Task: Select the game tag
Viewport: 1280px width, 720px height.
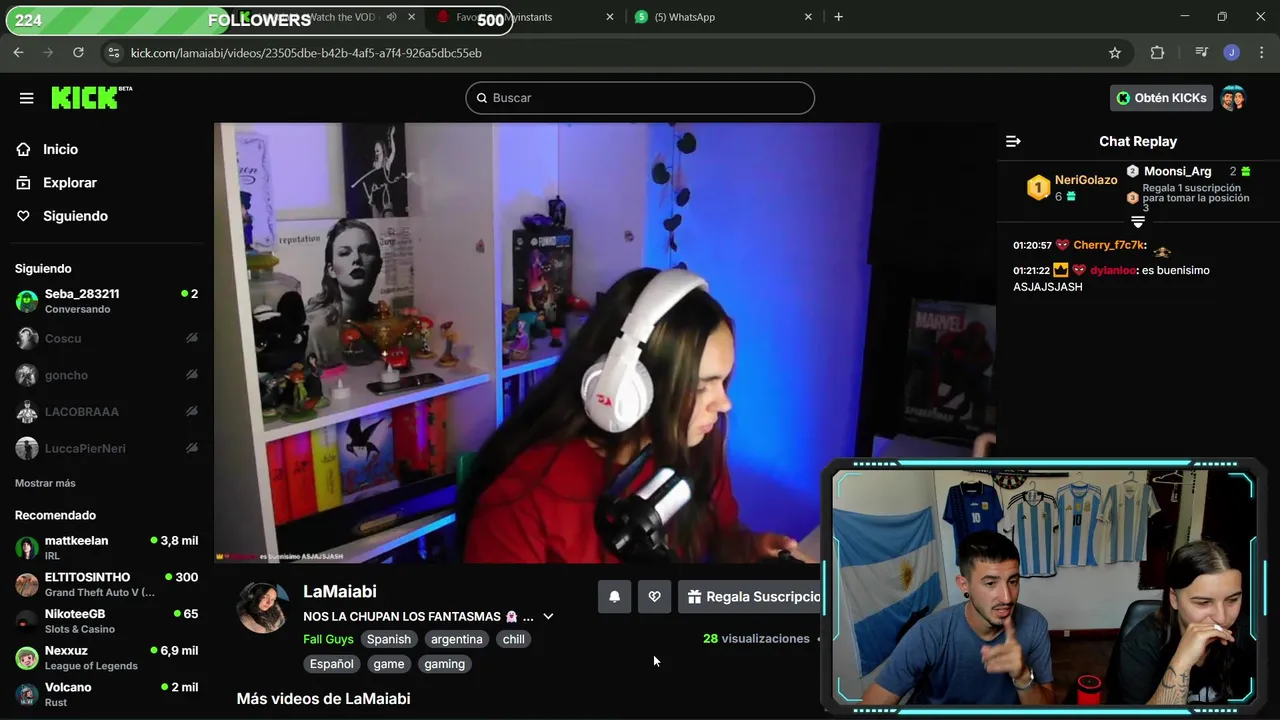Action: [x=389, y=664]
